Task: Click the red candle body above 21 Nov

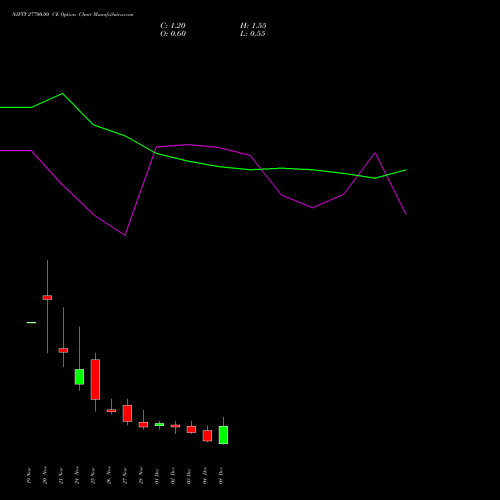Action: (x=63, y=350)
